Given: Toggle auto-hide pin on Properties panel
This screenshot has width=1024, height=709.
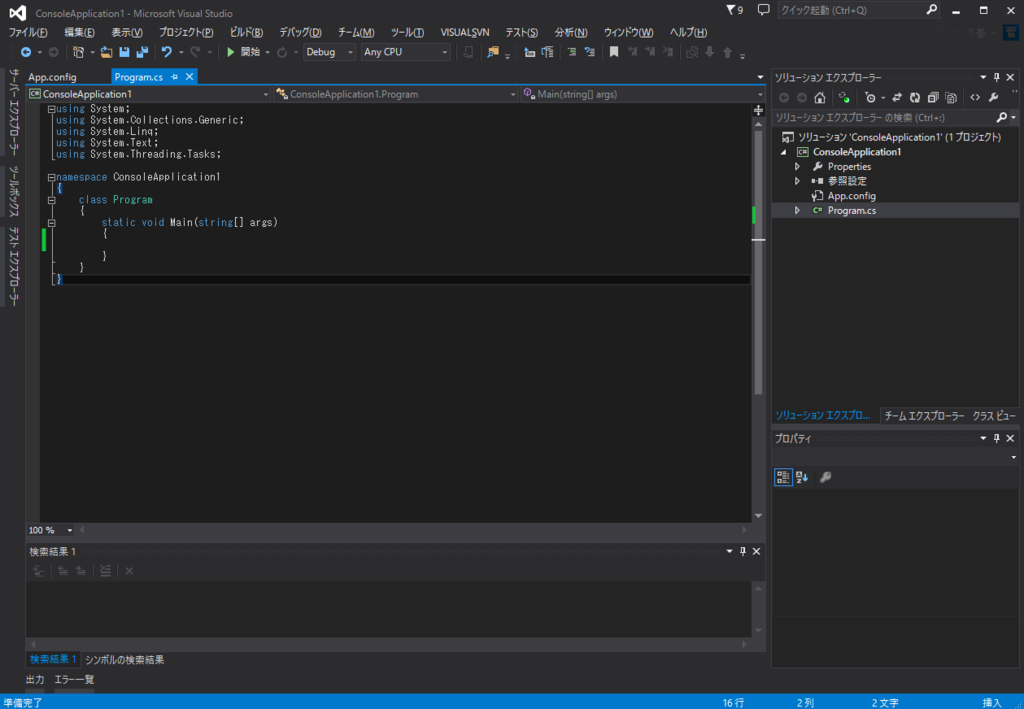Looking at the screenshot, I should [997, 438].
